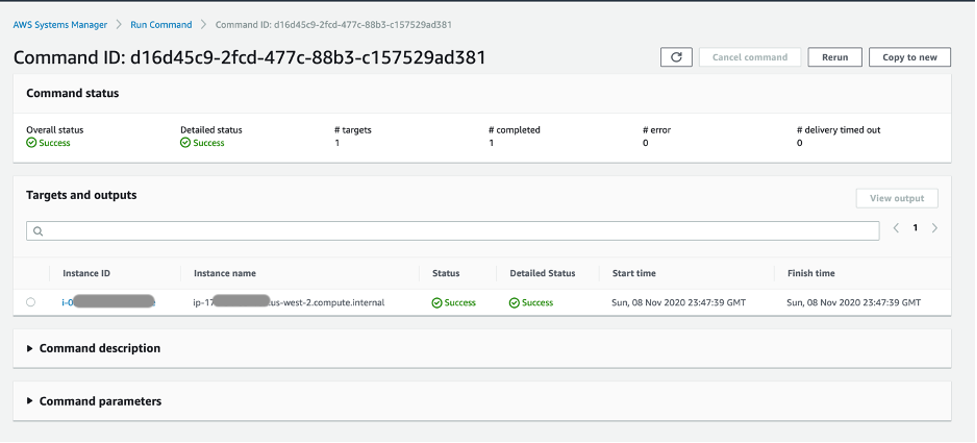Click the Success status in the instance row
This screenshot has width=977, height=443.
tap(454, 303)
